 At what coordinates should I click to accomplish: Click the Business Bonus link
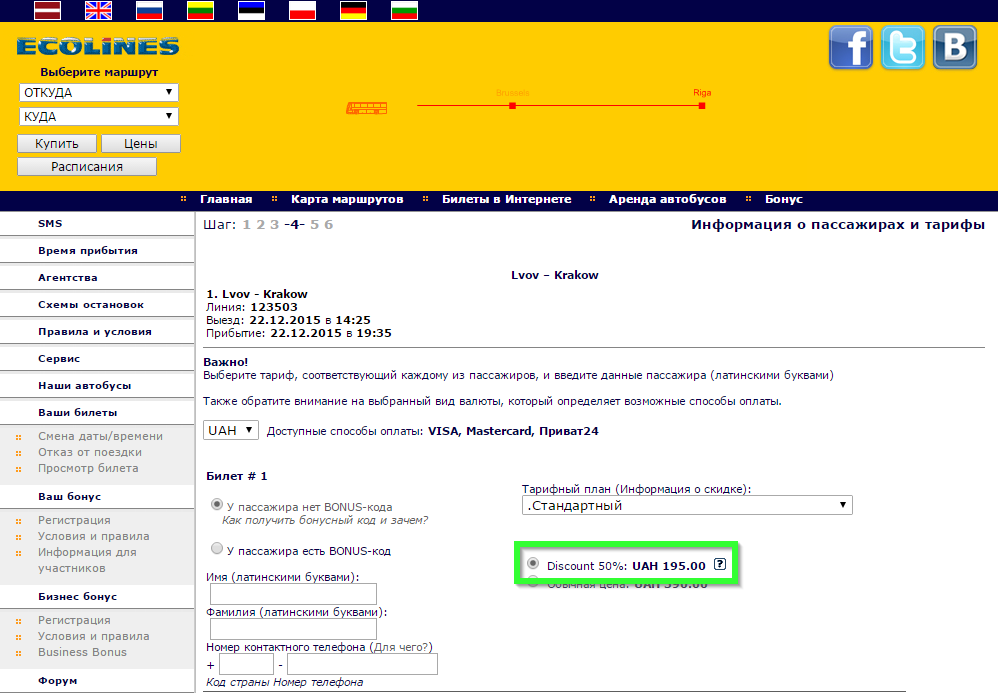click(82, 652)
